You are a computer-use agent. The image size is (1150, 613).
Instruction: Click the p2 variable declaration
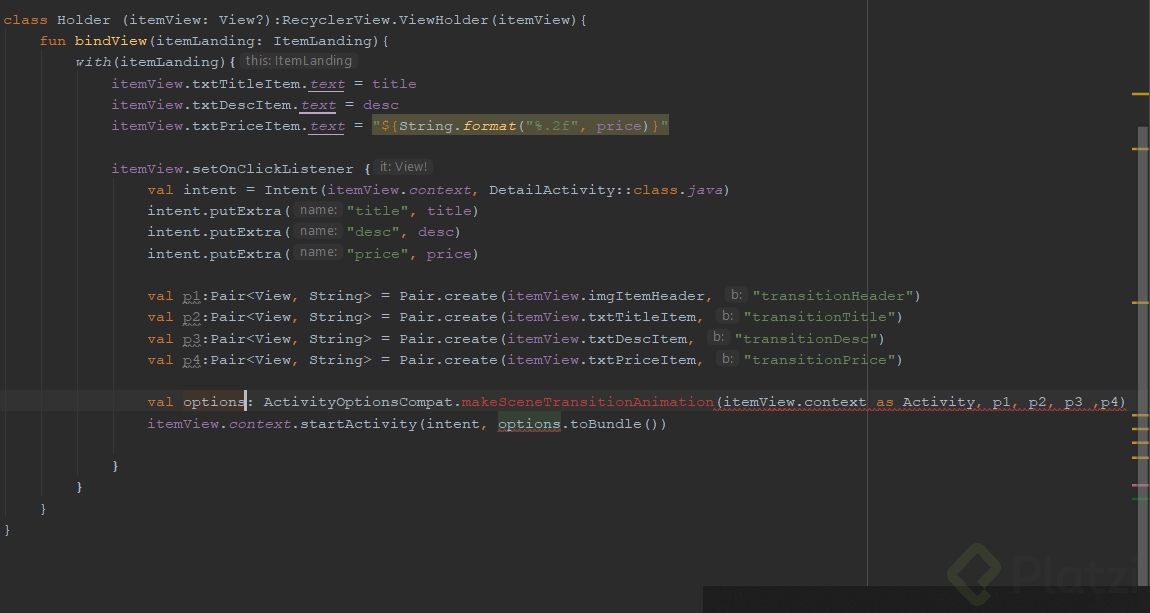tap(191, 317)
